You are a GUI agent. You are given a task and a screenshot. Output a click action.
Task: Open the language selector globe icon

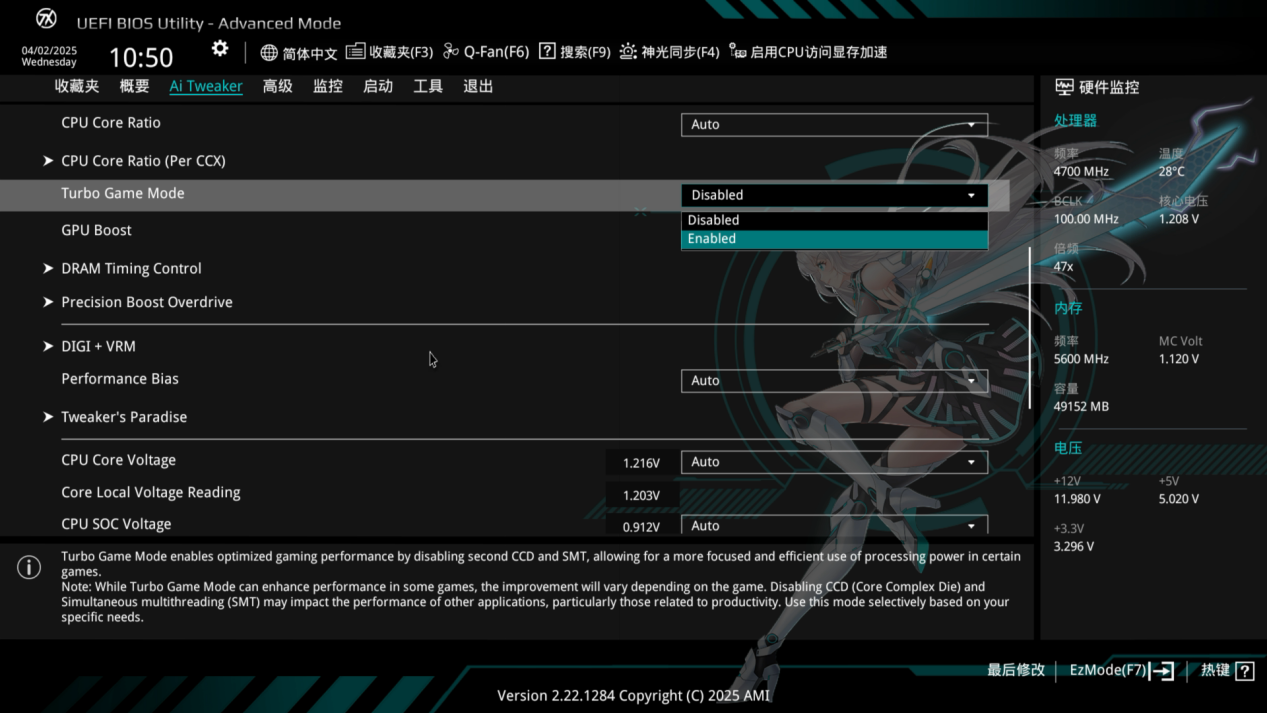click(x=268, y=51)
